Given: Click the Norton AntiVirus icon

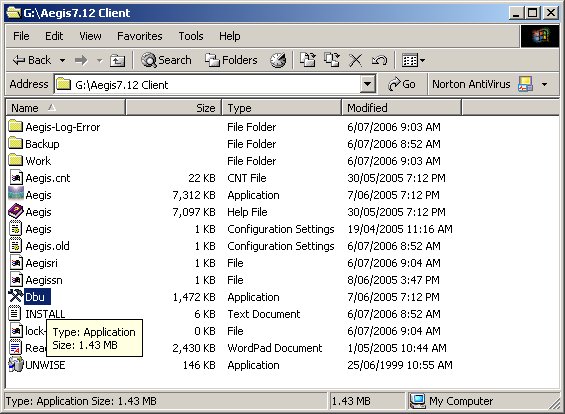Looking at the screenshot, I should [x=525, y=84].
